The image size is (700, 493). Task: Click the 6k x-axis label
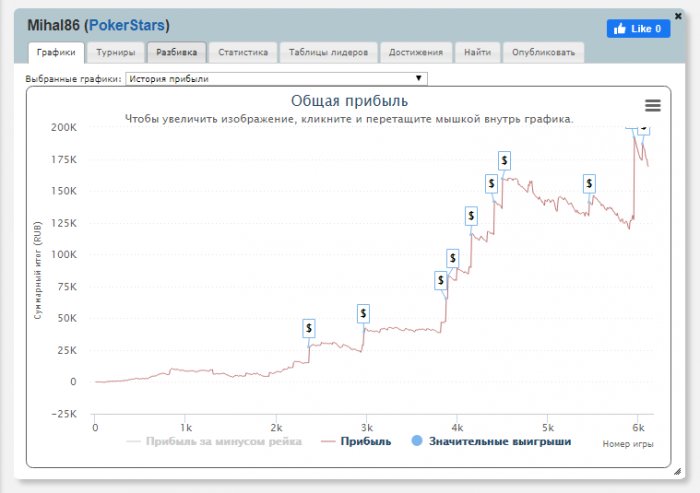point(638,428)
